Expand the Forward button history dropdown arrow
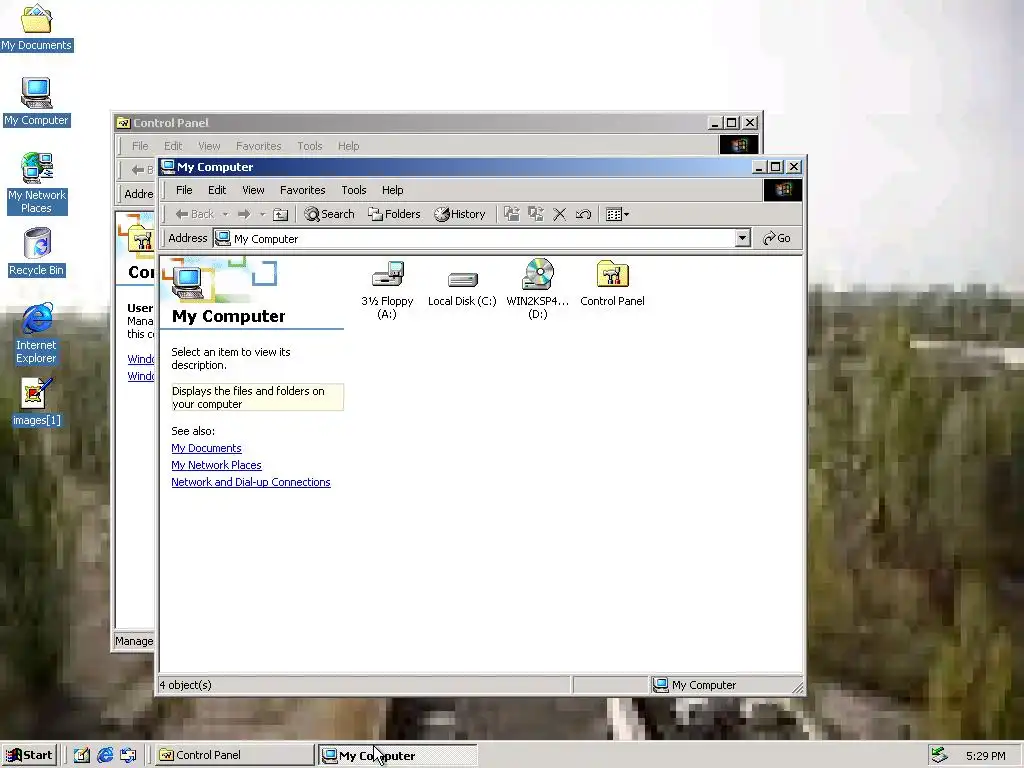Image resolution: width=1024 pixels, height=768 pixels. (263, 214)
